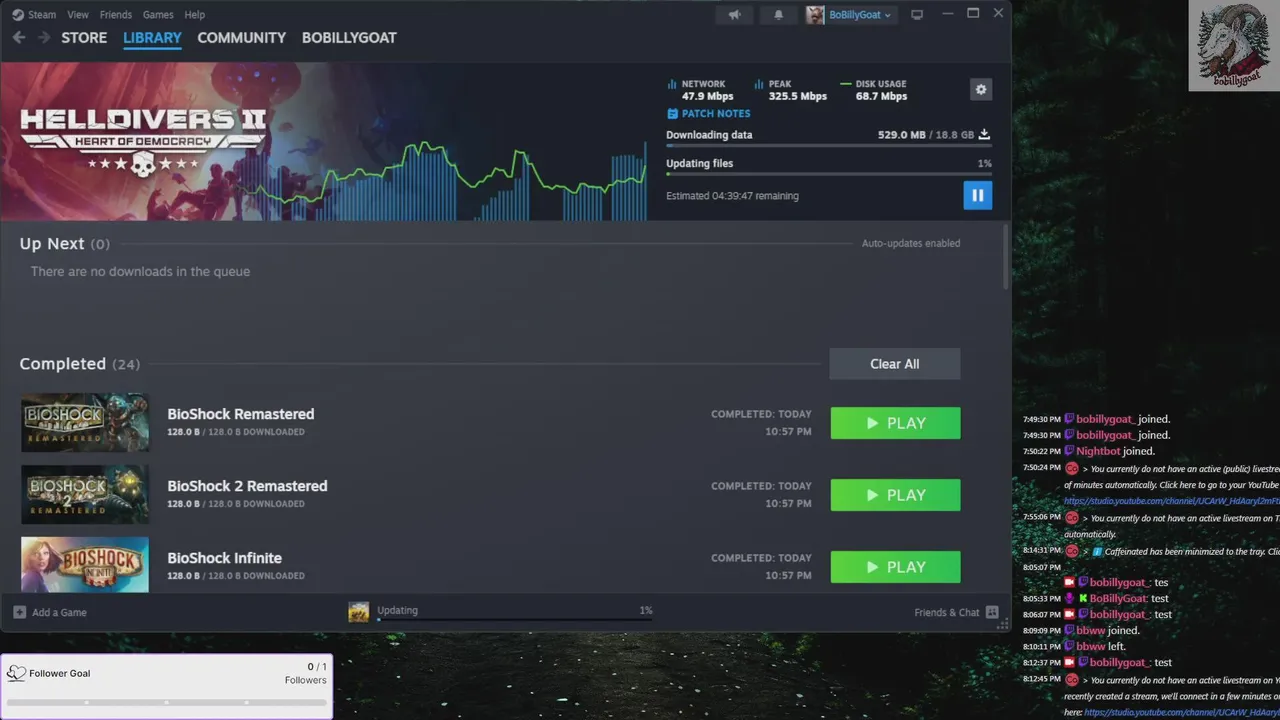This screenshot has height=720, width=1280.
Task: Click the Follower Goal widget
Action: [166, 686]
